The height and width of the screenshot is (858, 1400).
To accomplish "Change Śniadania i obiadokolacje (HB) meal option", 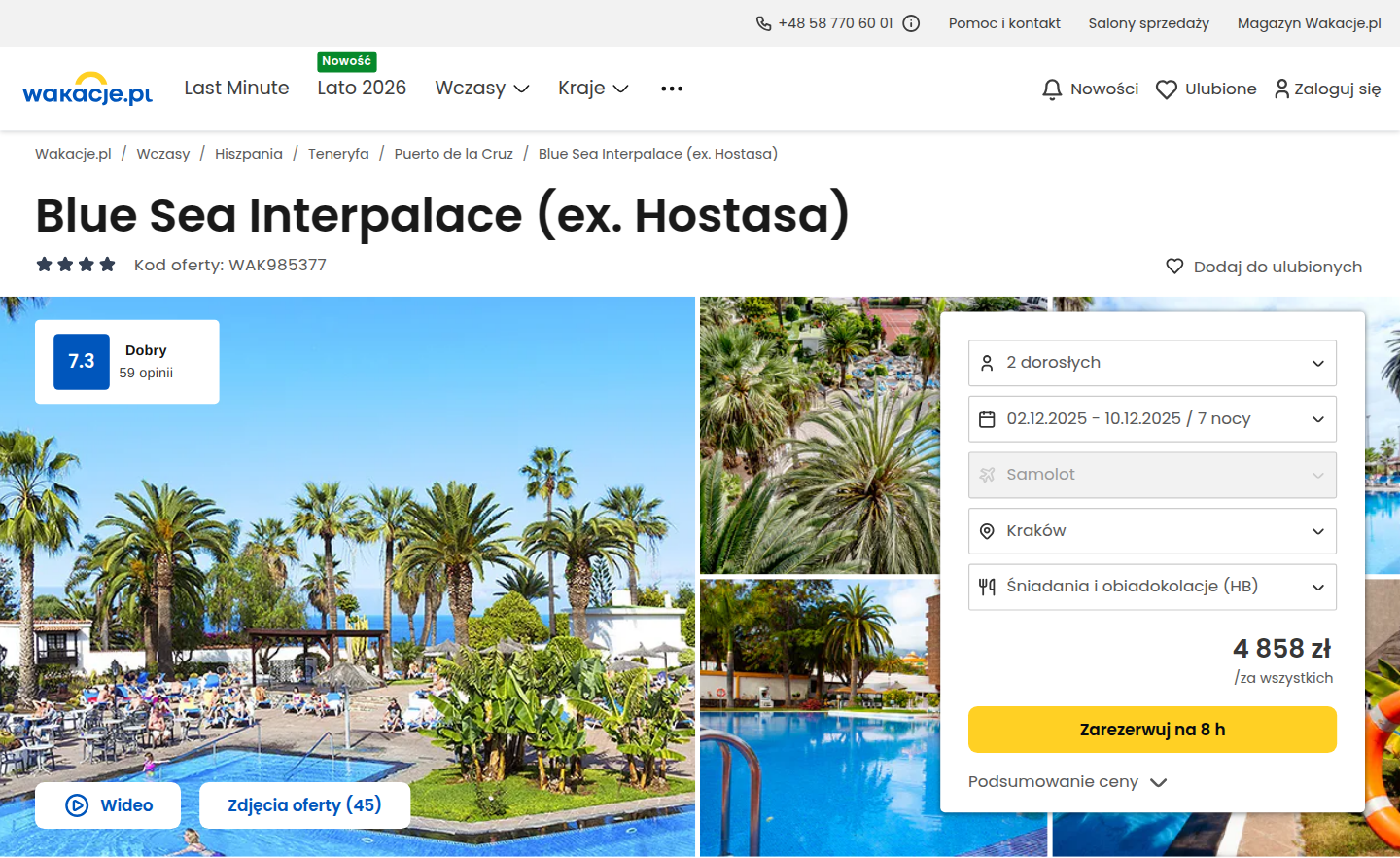I will (x=1152, y=587).
